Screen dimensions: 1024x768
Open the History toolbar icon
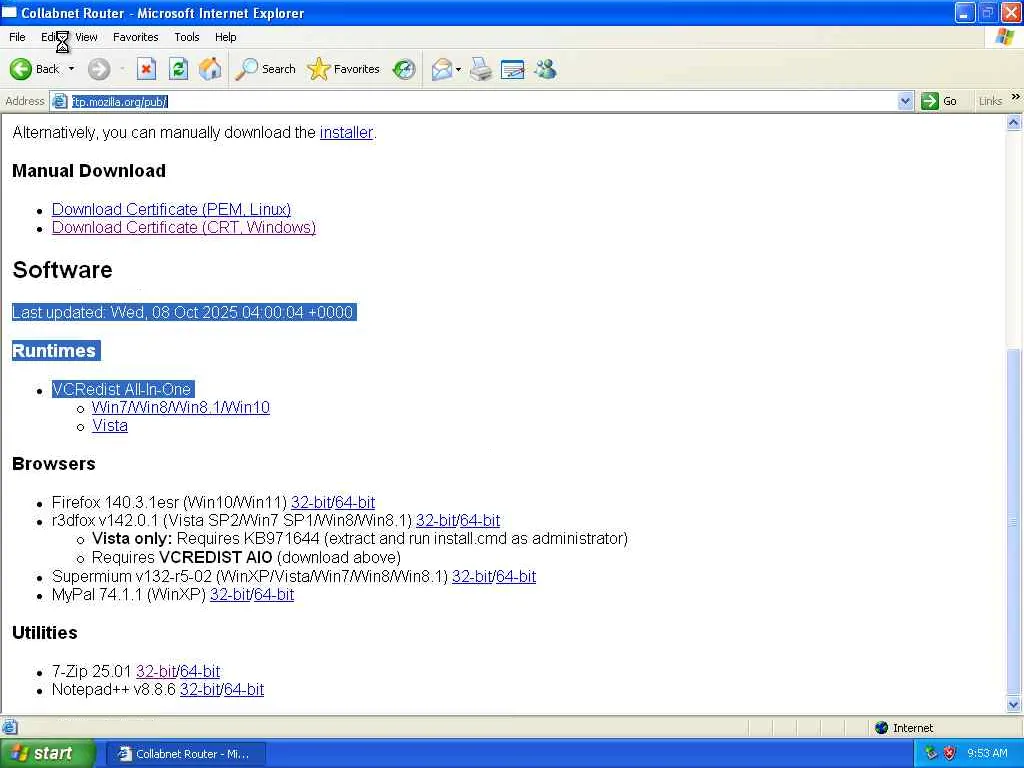tap(404, 69)
